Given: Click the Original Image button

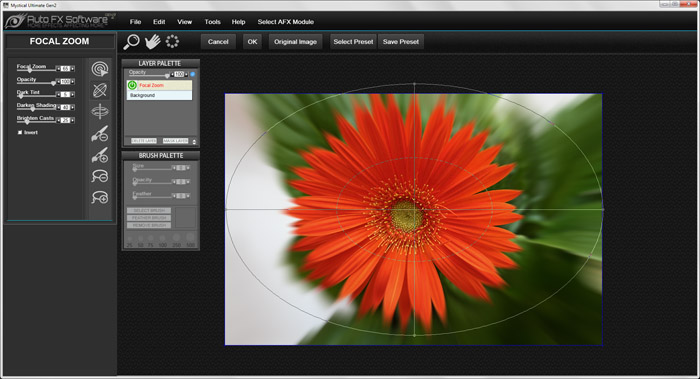Looking at the screenshot, I should tap(295, 42).
